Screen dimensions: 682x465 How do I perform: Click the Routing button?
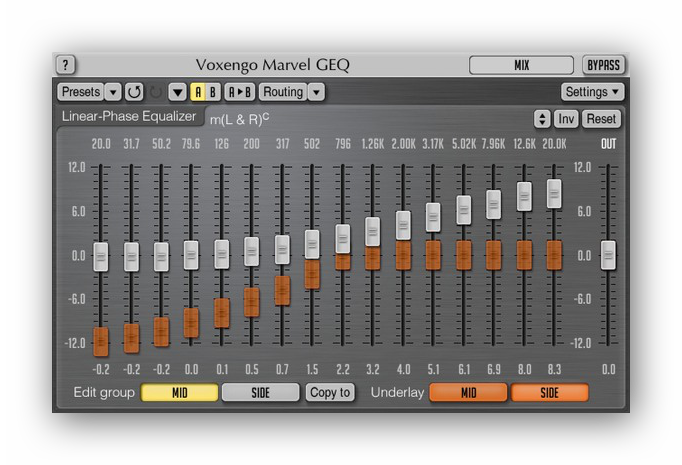[x=283, y=92]
